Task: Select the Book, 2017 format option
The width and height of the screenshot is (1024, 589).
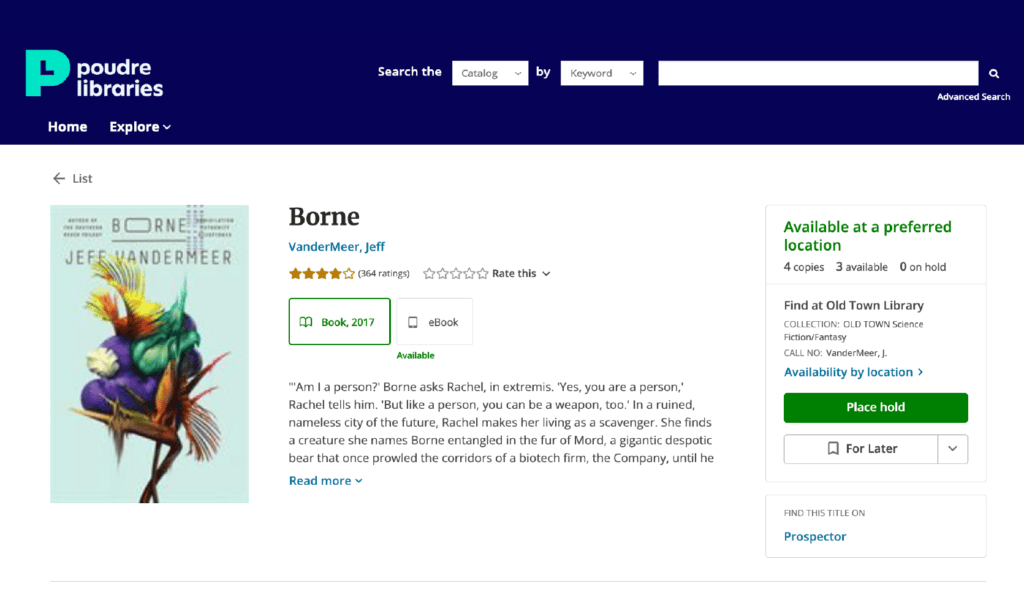Action: coord(339,322)
